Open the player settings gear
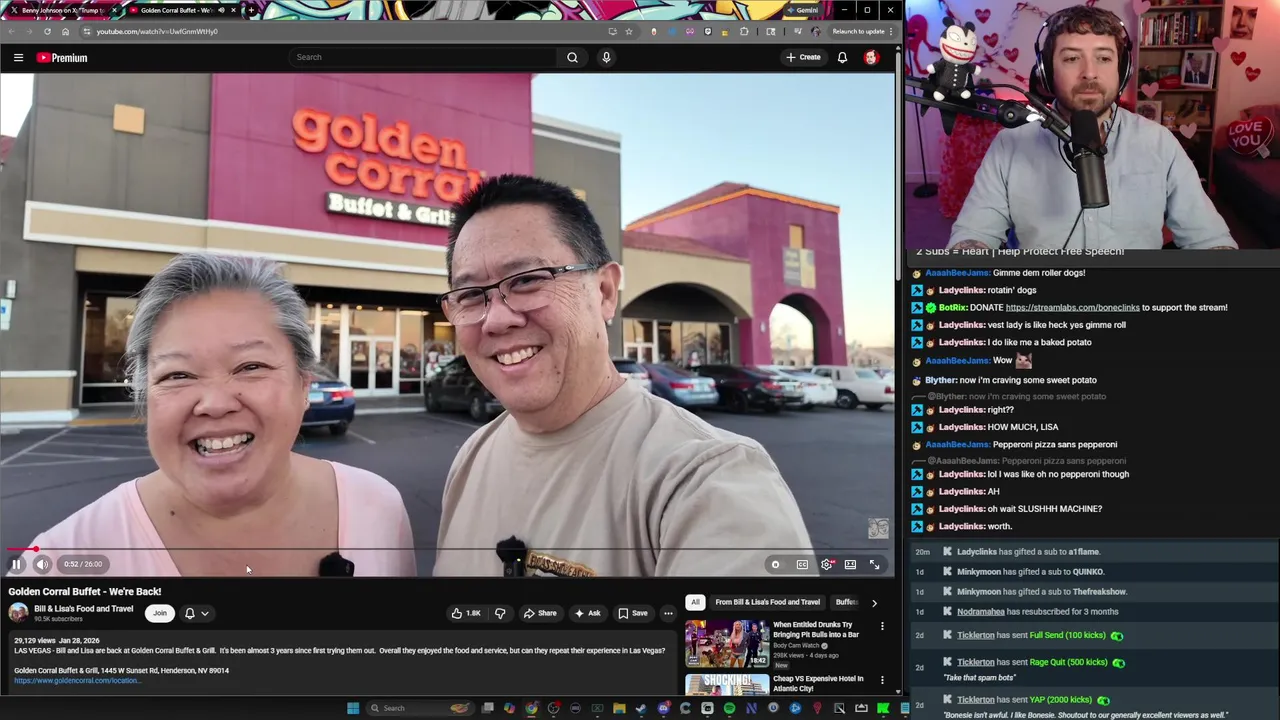 pos(826,564)
